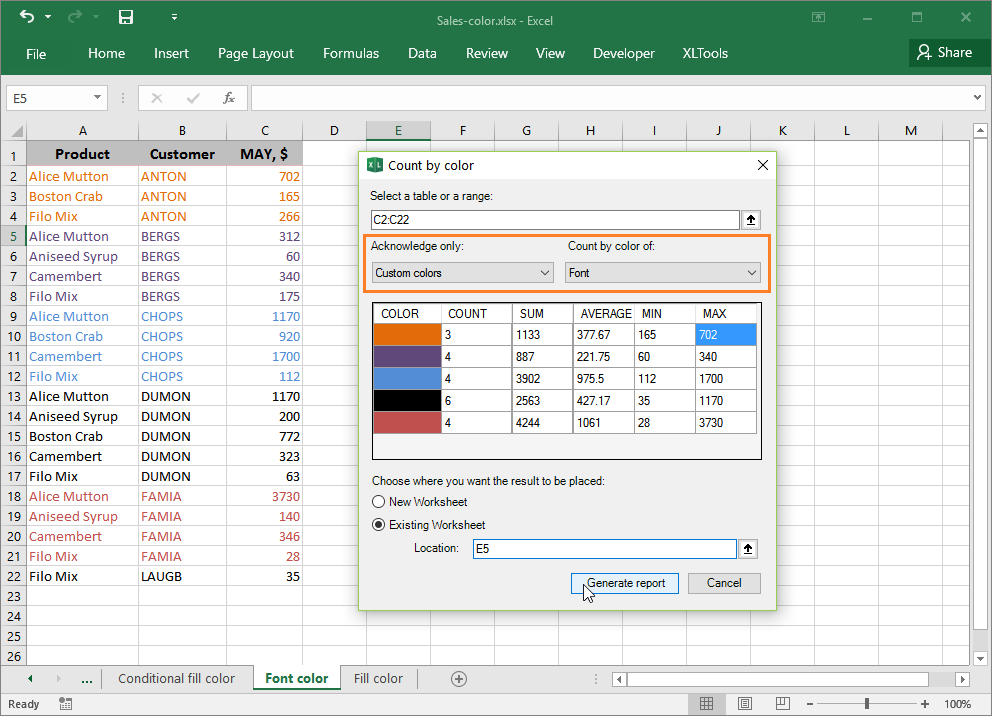
Task: Start macro recording from the status bar icon
Action: [65, 703]
